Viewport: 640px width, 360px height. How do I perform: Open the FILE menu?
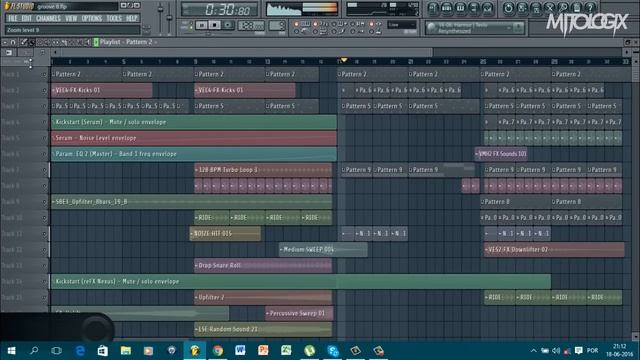pos(13,18)
